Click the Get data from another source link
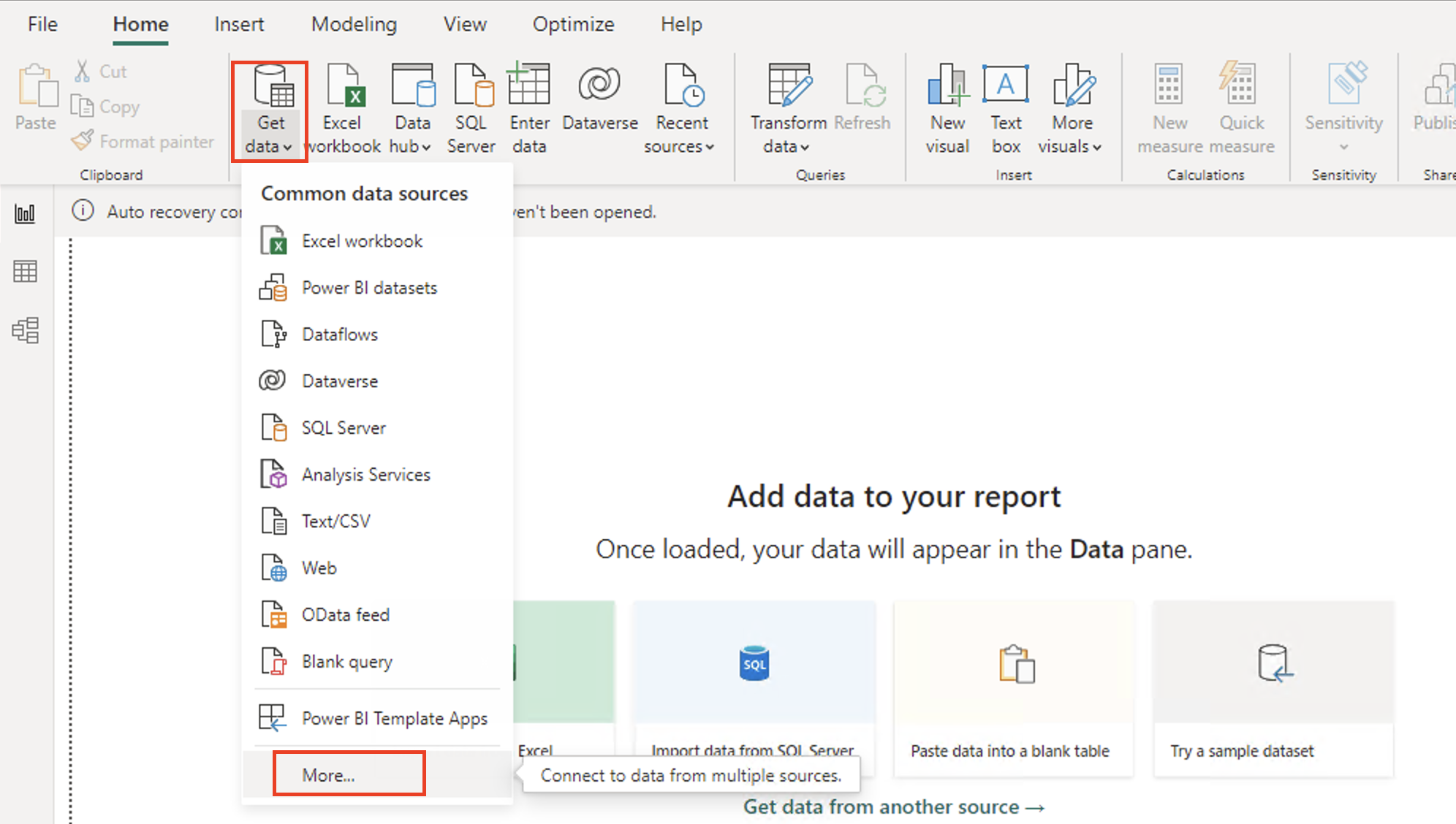This screenshot has height=824, width=1456. (x=893, y=806)
